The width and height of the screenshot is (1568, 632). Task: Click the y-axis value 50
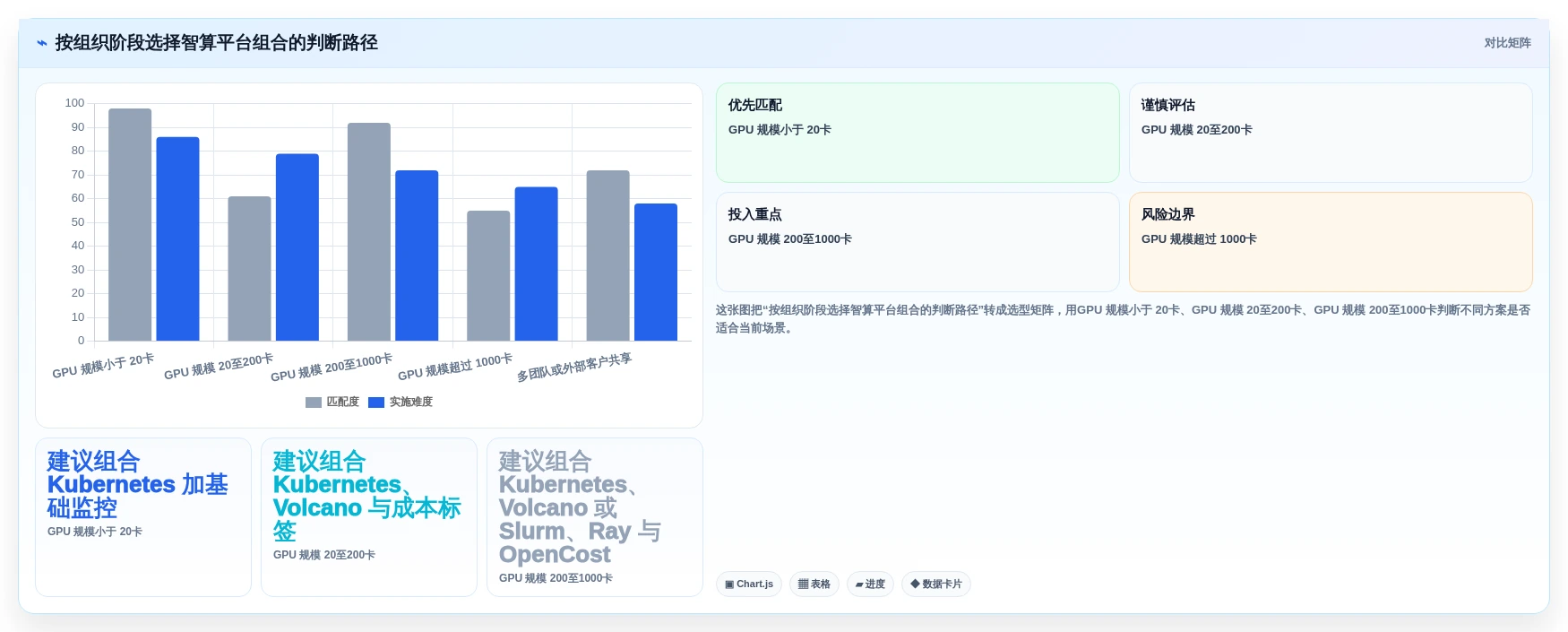click(x=78, y=222)
